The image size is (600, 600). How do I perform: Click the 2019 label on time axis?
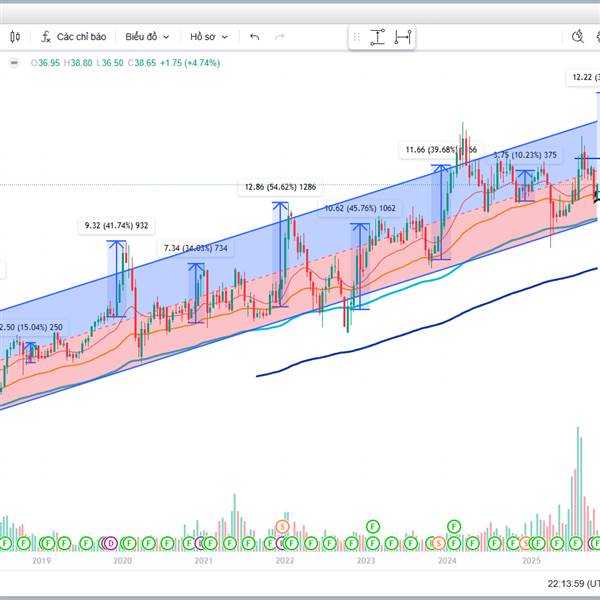point(41,561)
